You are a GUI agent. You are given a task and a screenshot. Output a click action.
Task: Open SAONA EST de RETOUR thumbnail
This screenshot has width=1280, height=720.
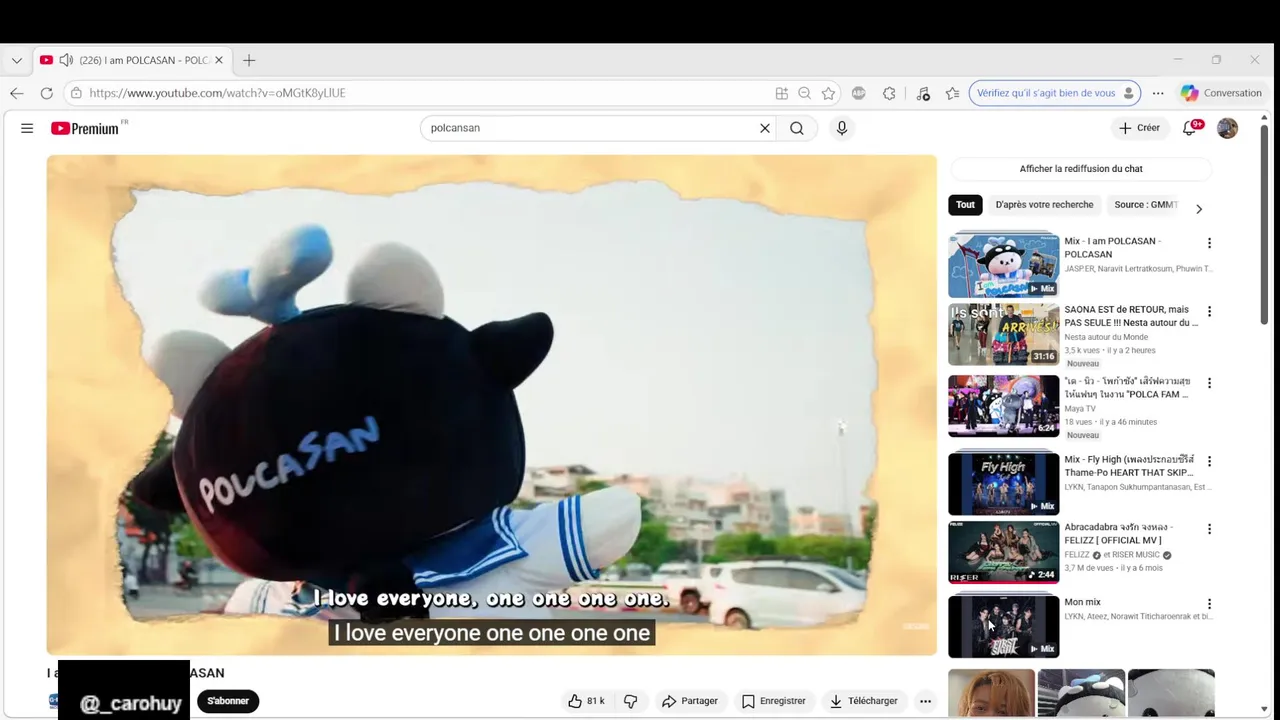(1003, 334)
